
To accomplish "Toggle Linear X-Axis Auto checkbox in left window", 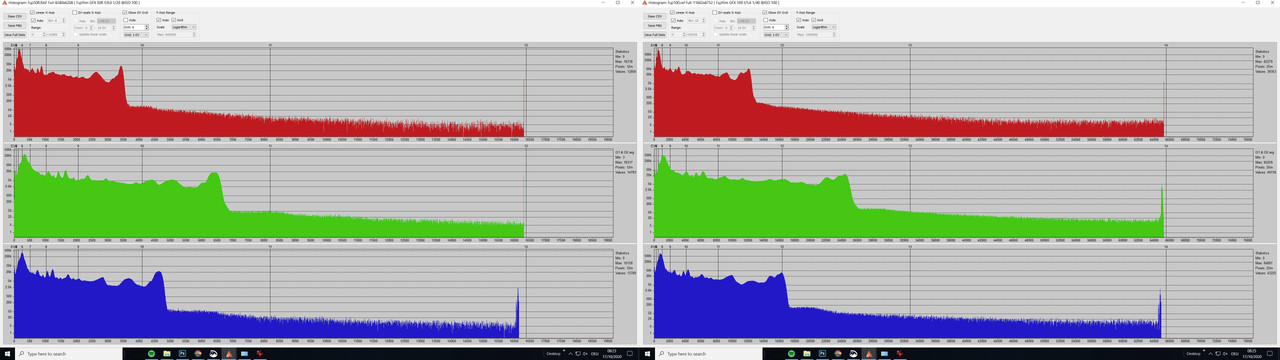I will [x=33, y=20].
